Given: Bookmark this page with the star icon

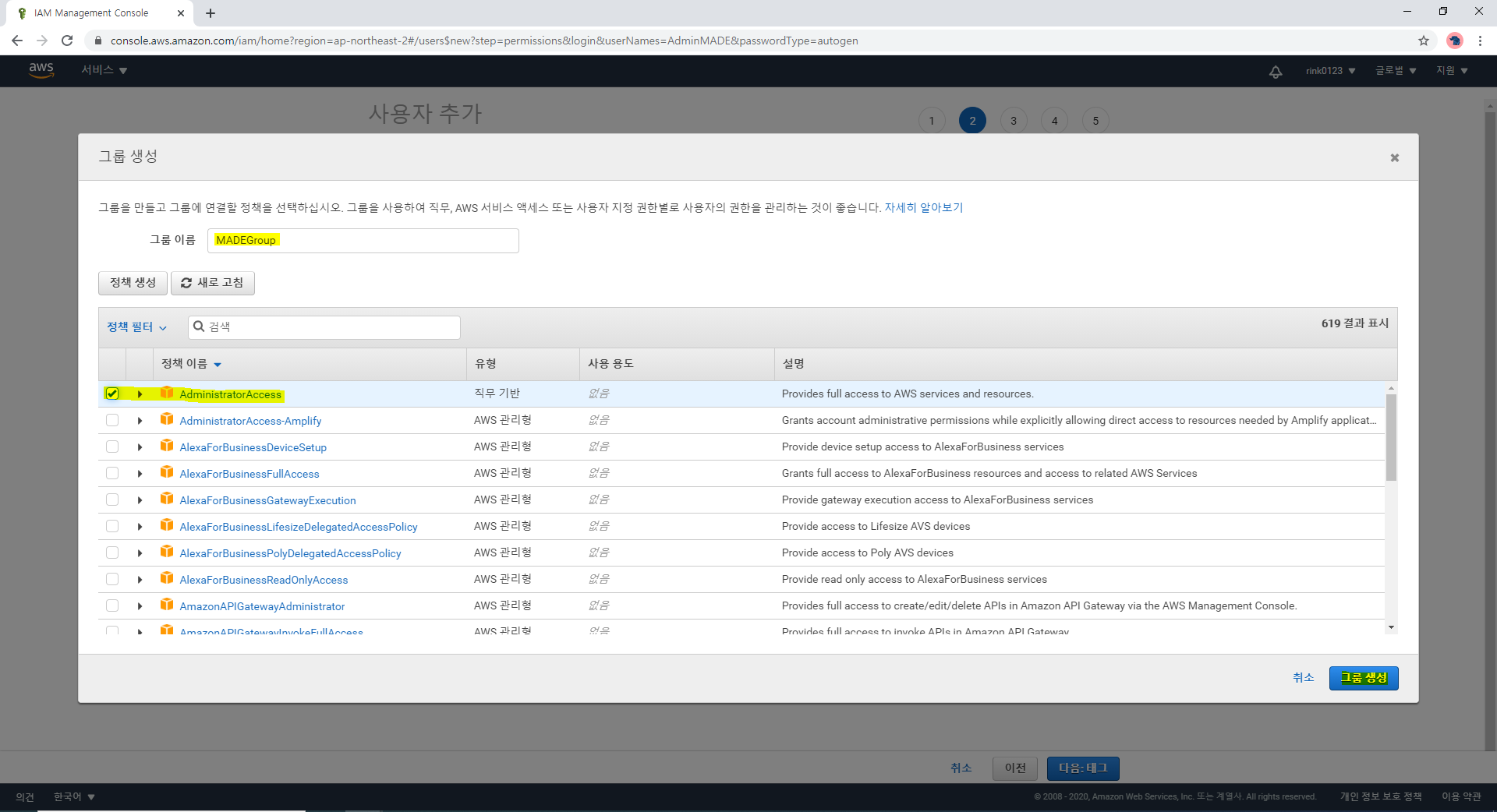Looking at the screenshot, I should (x=1424, y=41).
